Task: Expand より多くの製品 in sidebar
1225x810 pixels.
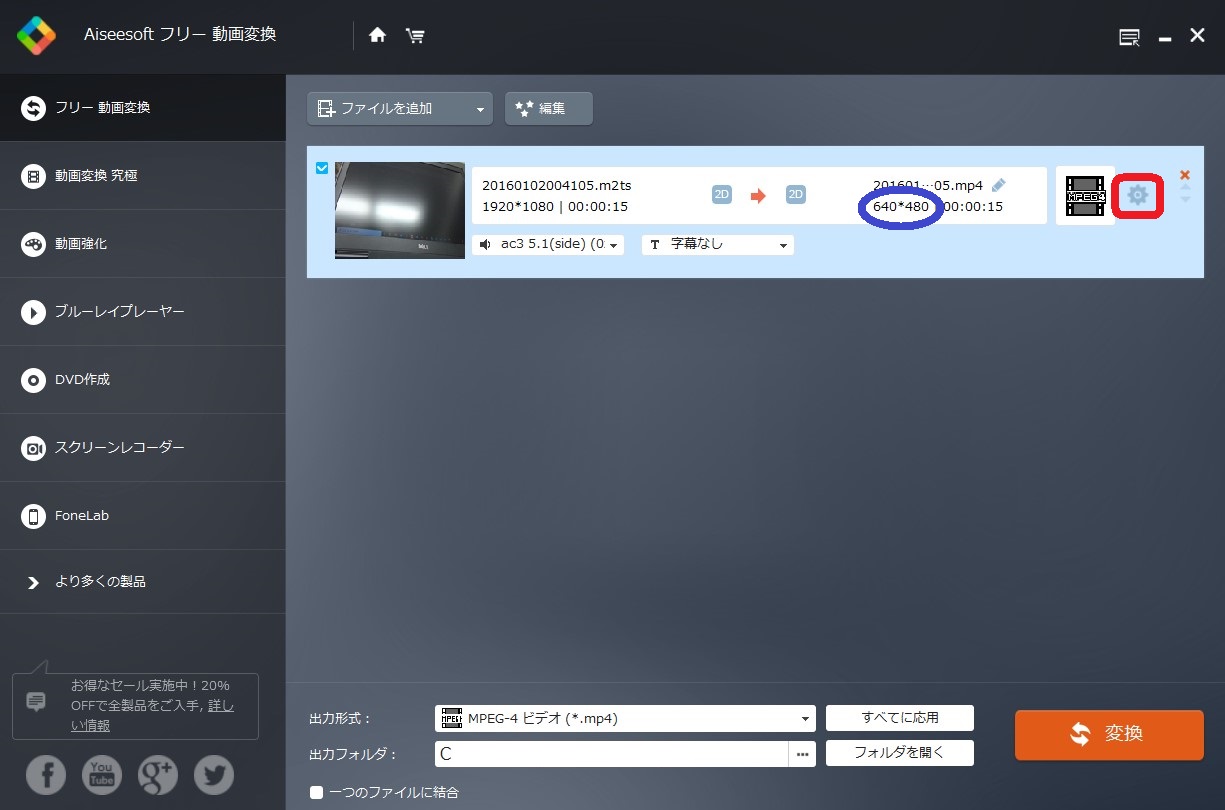Action: click(x=143, y=582)
